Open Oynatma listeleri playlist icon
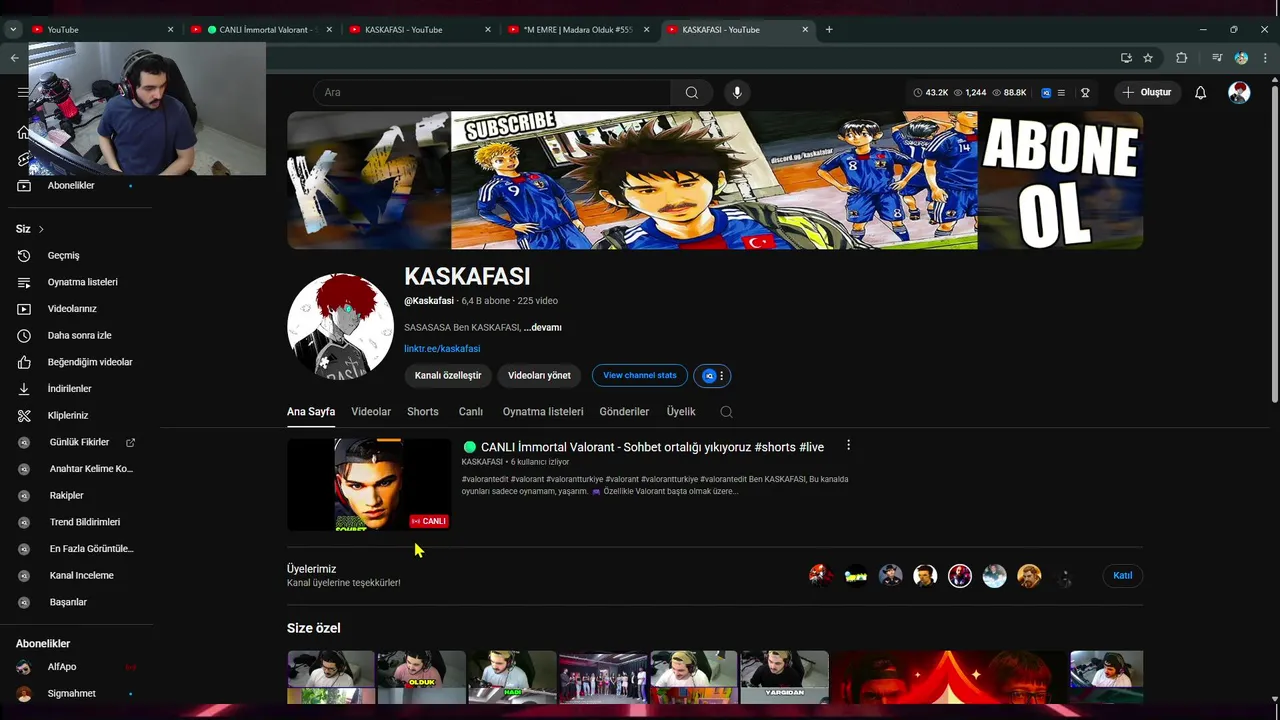Screen dimensions: 1280x720 pyautogui.click(x=24, y=282)
